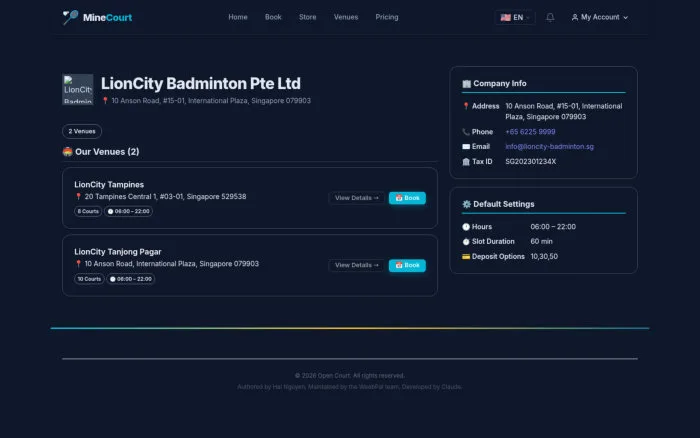The height and width of the screenshot is (438, 700).
Task: Book the LionCity Tanjong Pagar venue
Action: 407,265
